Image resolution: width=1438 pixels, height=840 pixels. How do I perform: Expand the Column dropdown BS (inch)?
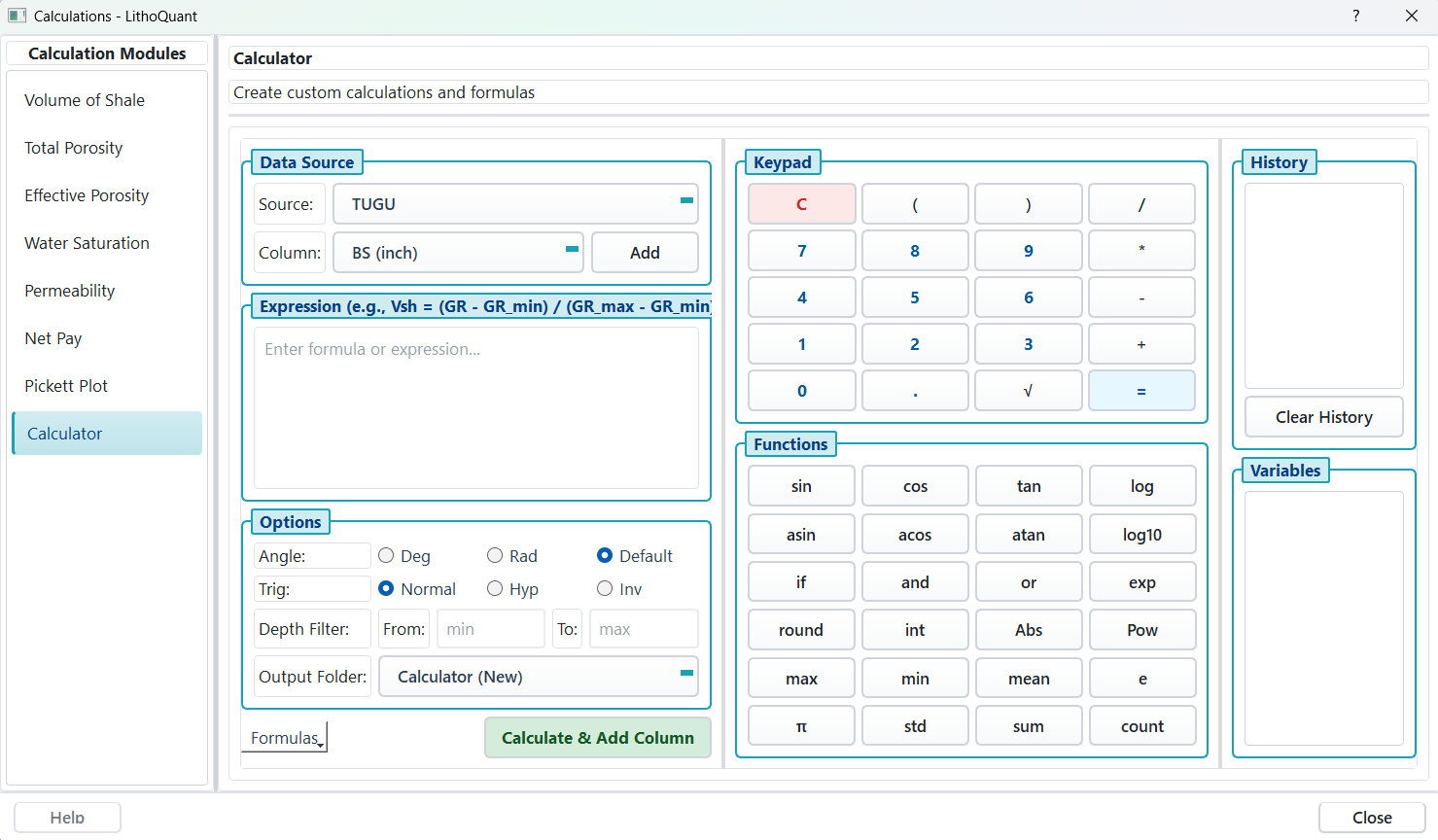[458, 253]
